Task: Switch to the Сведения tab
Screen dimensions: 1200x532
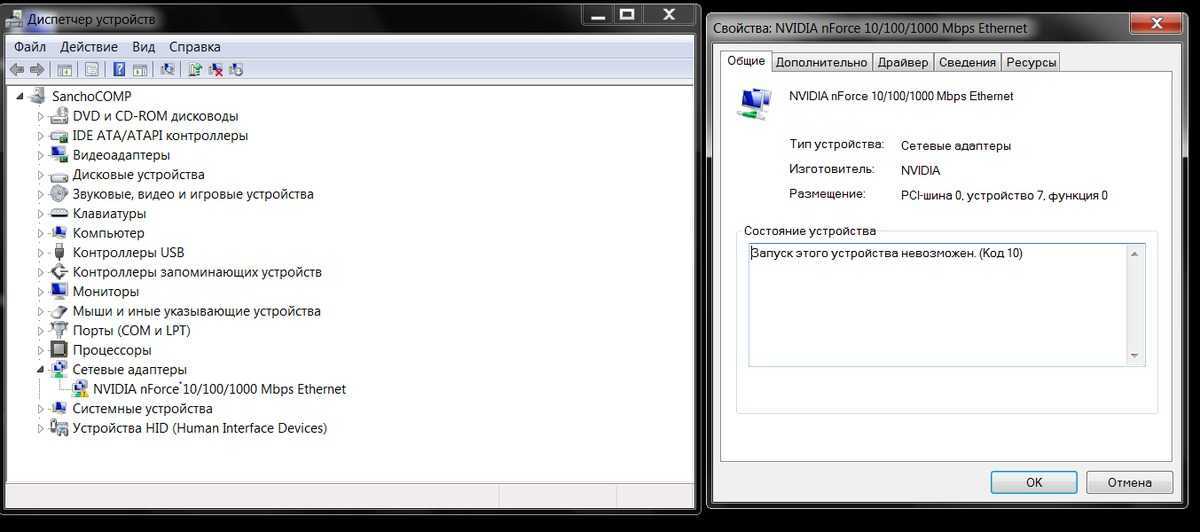Action: click(967, 62)
